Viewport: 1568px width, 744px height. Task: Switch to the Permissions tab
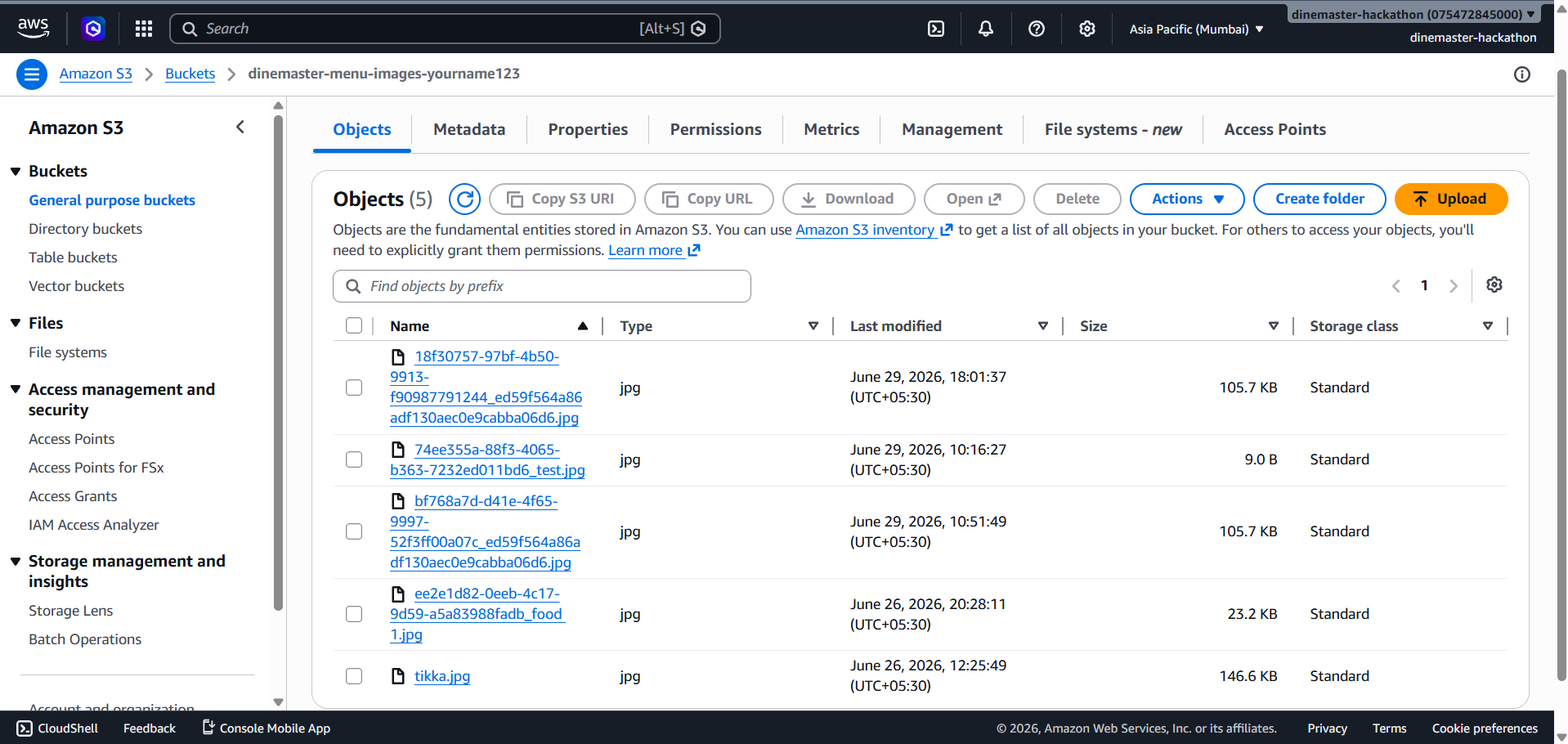pos(715,129)
